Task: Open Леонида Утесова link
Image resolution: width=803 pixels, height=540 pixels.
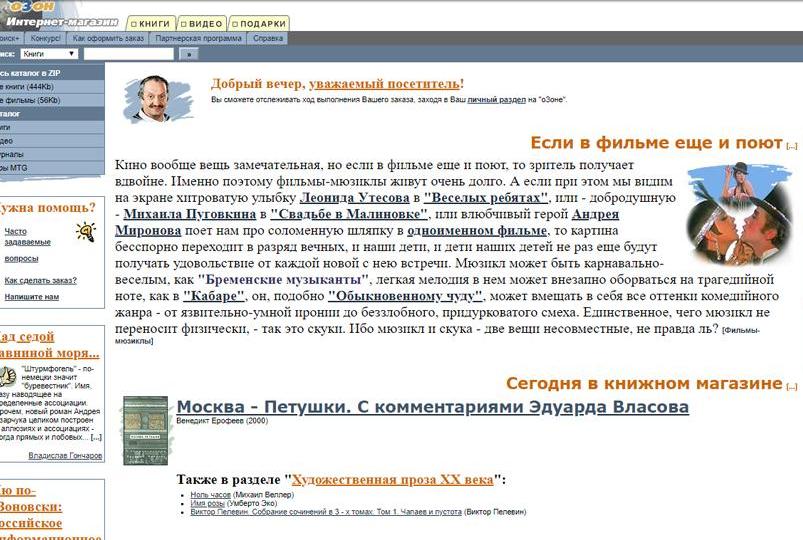Action: [x=354, y=198]
